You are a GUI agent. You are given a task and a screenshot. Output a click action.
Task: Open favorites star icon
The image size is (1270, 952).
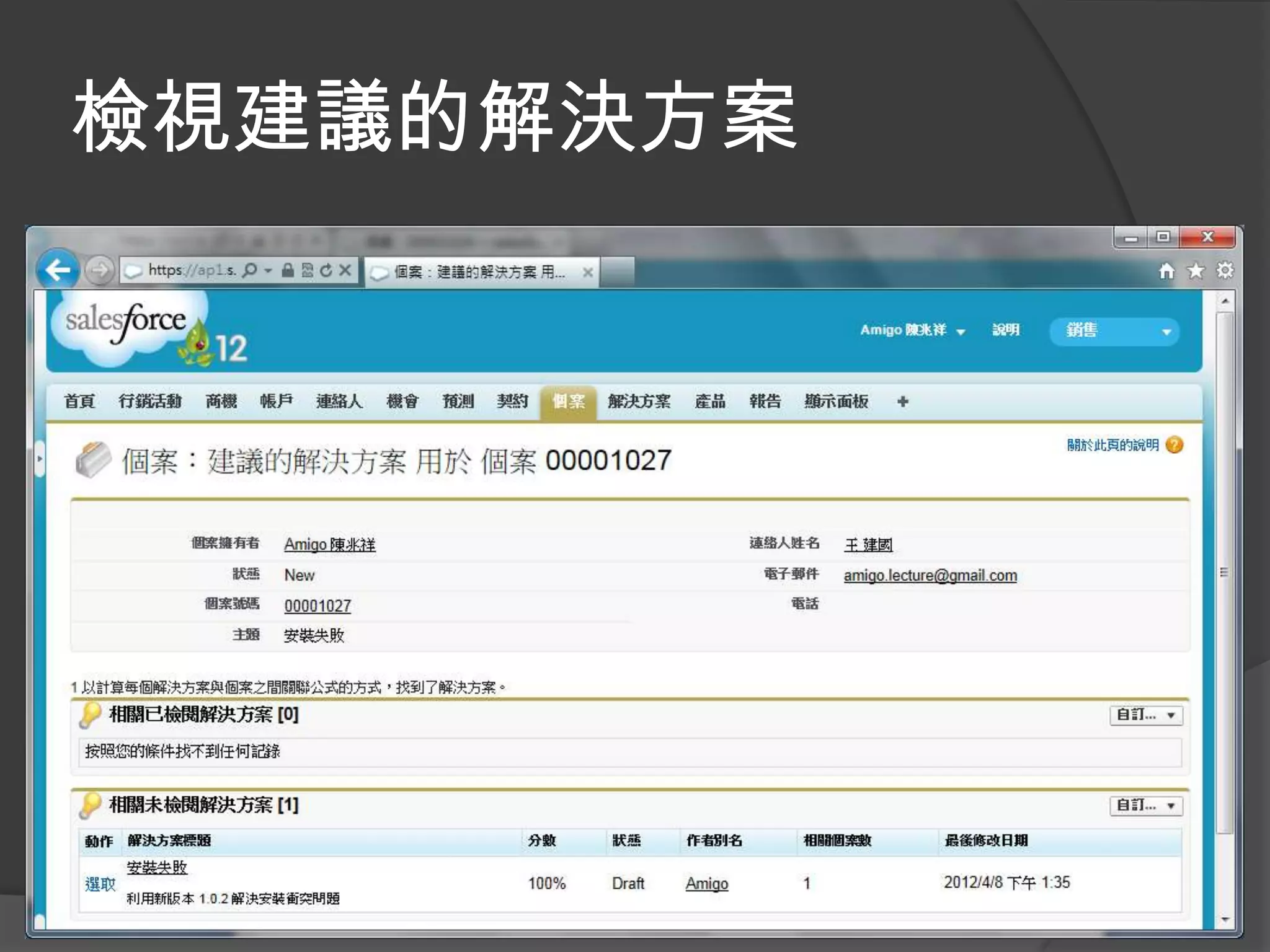tap(1196, 271)
